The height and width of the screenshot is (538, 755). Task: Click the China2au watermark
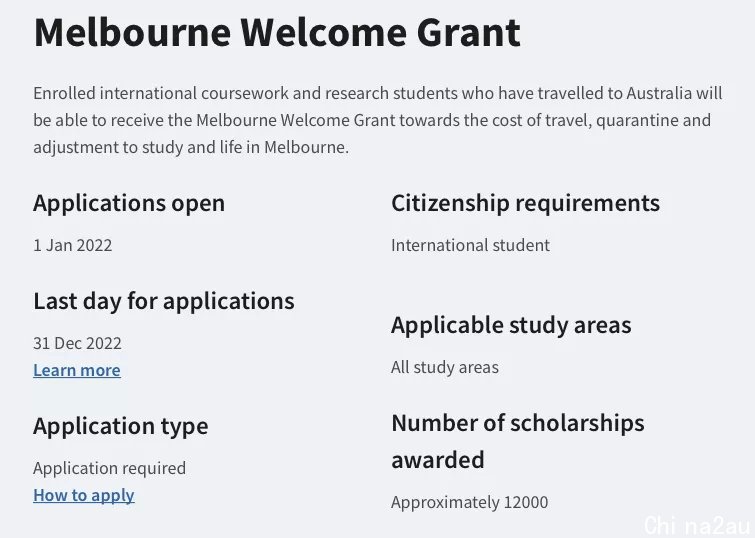(697, 525)
